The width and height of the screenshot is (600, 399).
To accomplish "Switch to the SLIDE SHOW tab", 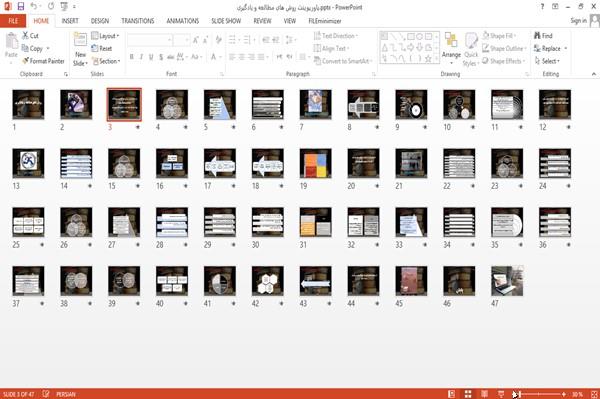I will pyautogui.click(x=226, y=21).
